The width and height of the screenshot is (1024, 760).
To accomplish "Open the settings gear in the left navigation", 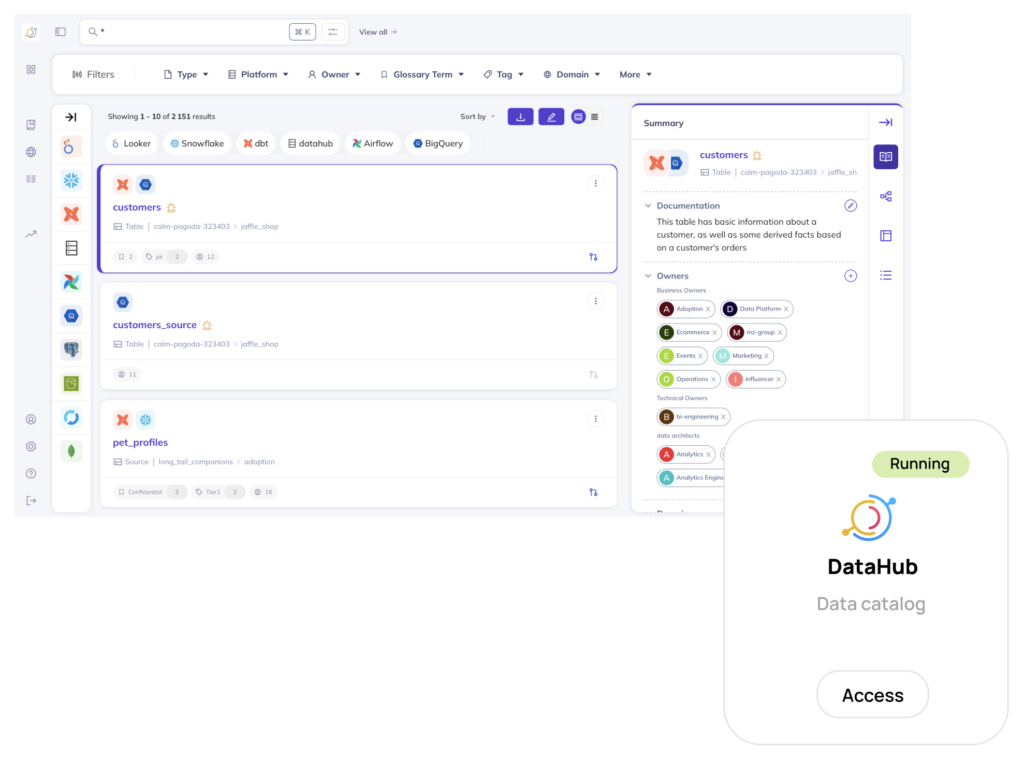I will (31, 447).
